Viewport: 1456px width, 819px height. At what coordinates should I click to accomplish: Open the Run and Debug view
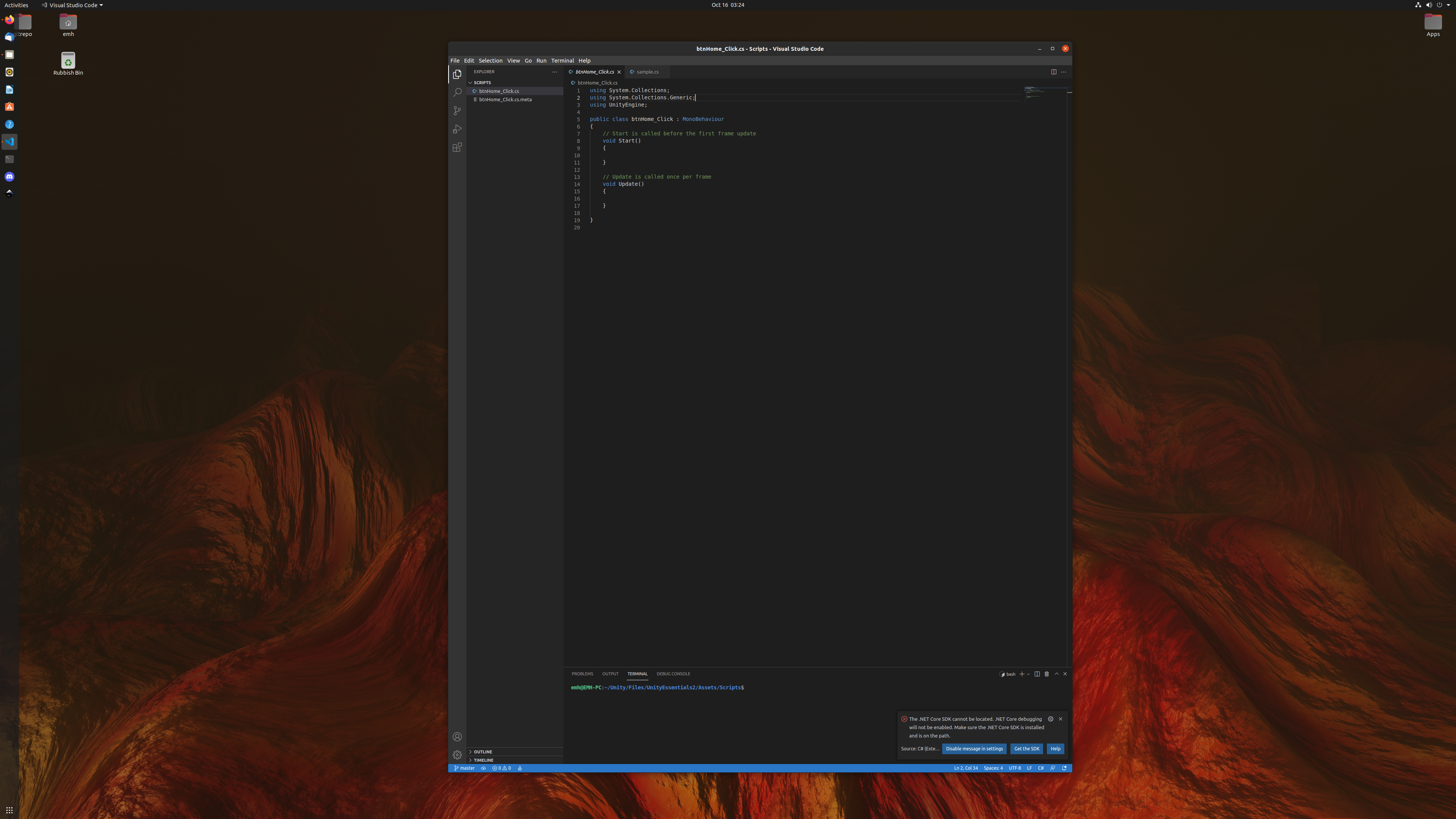[457, 129]
